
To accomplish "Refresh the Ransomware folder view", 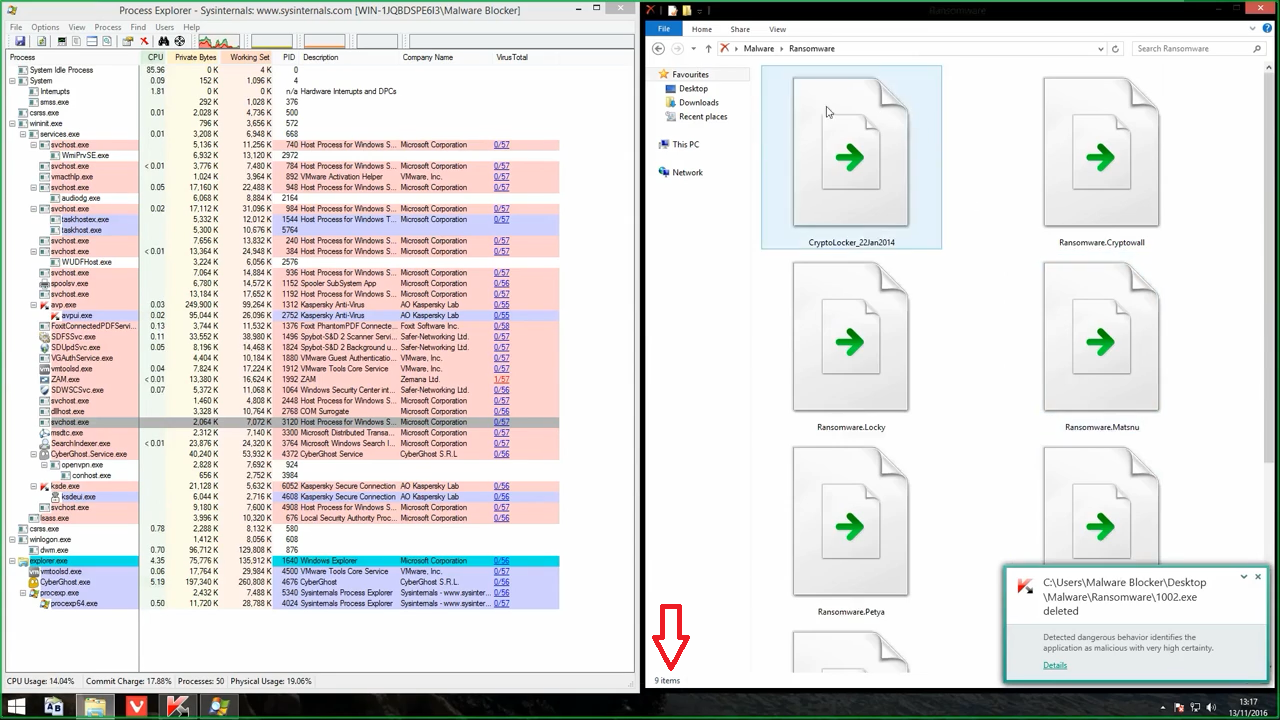I will (1115, 48).
